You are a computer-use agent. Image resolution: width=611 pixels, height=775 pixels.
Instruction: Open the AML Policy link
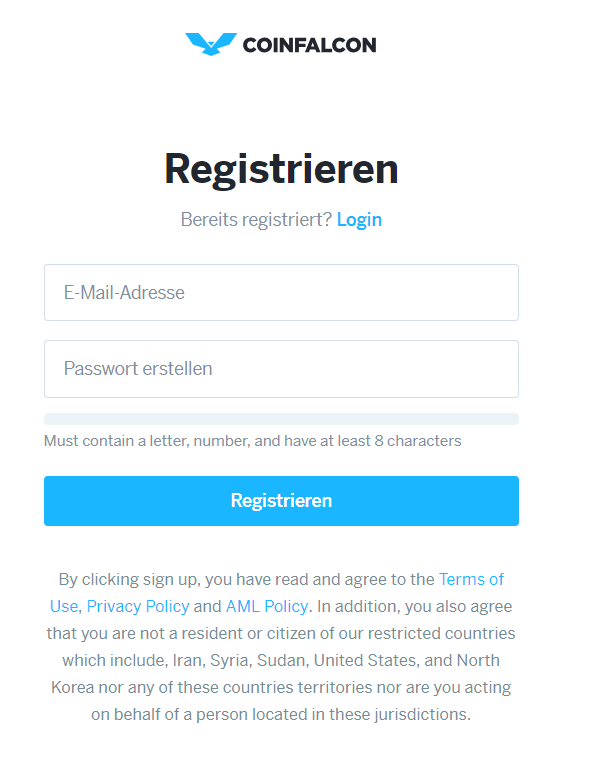click(267, 606)
